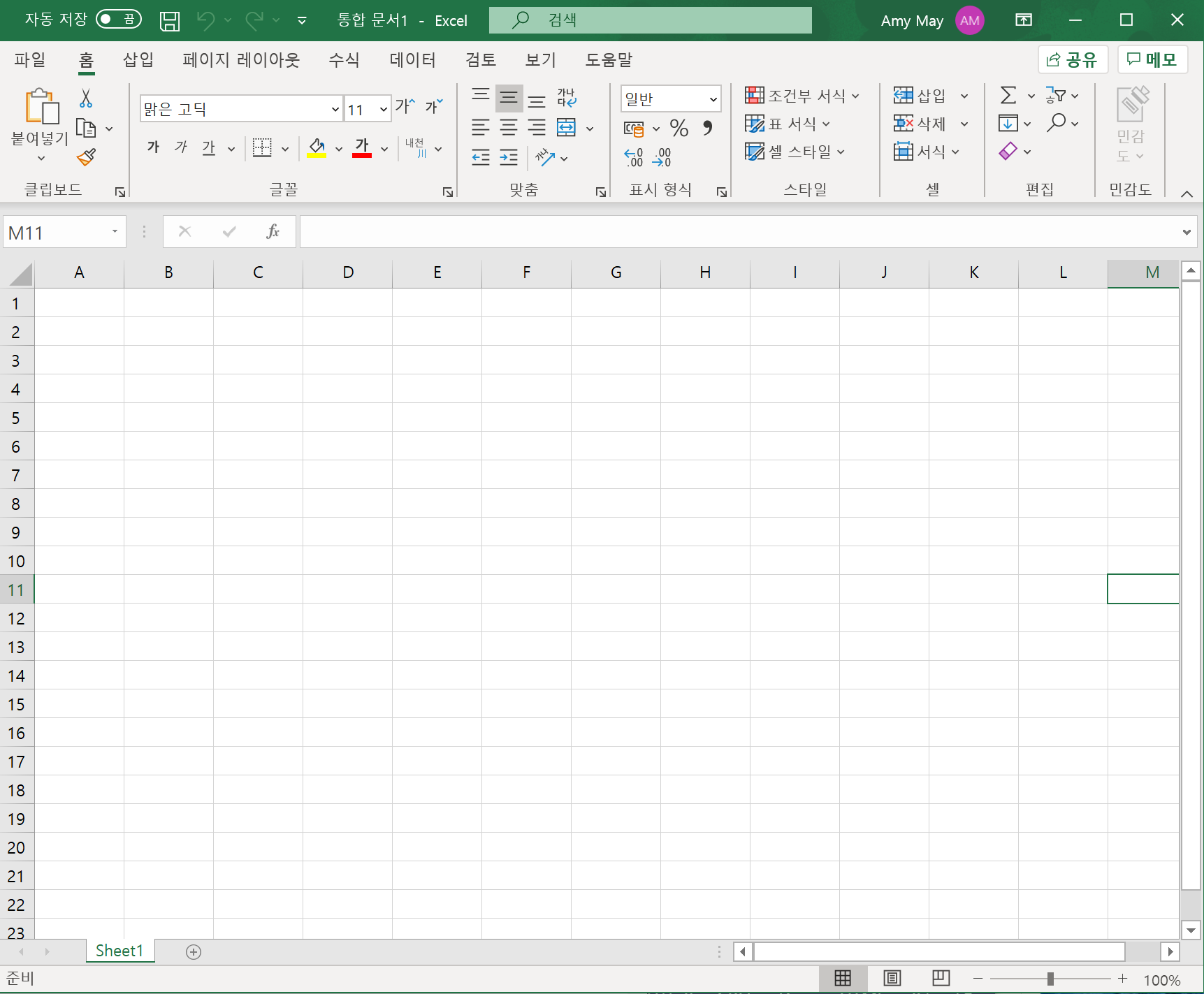Click Decrease Decimal icon
This screenshot has height=994, width=1204.
click(x=662, y=157)
